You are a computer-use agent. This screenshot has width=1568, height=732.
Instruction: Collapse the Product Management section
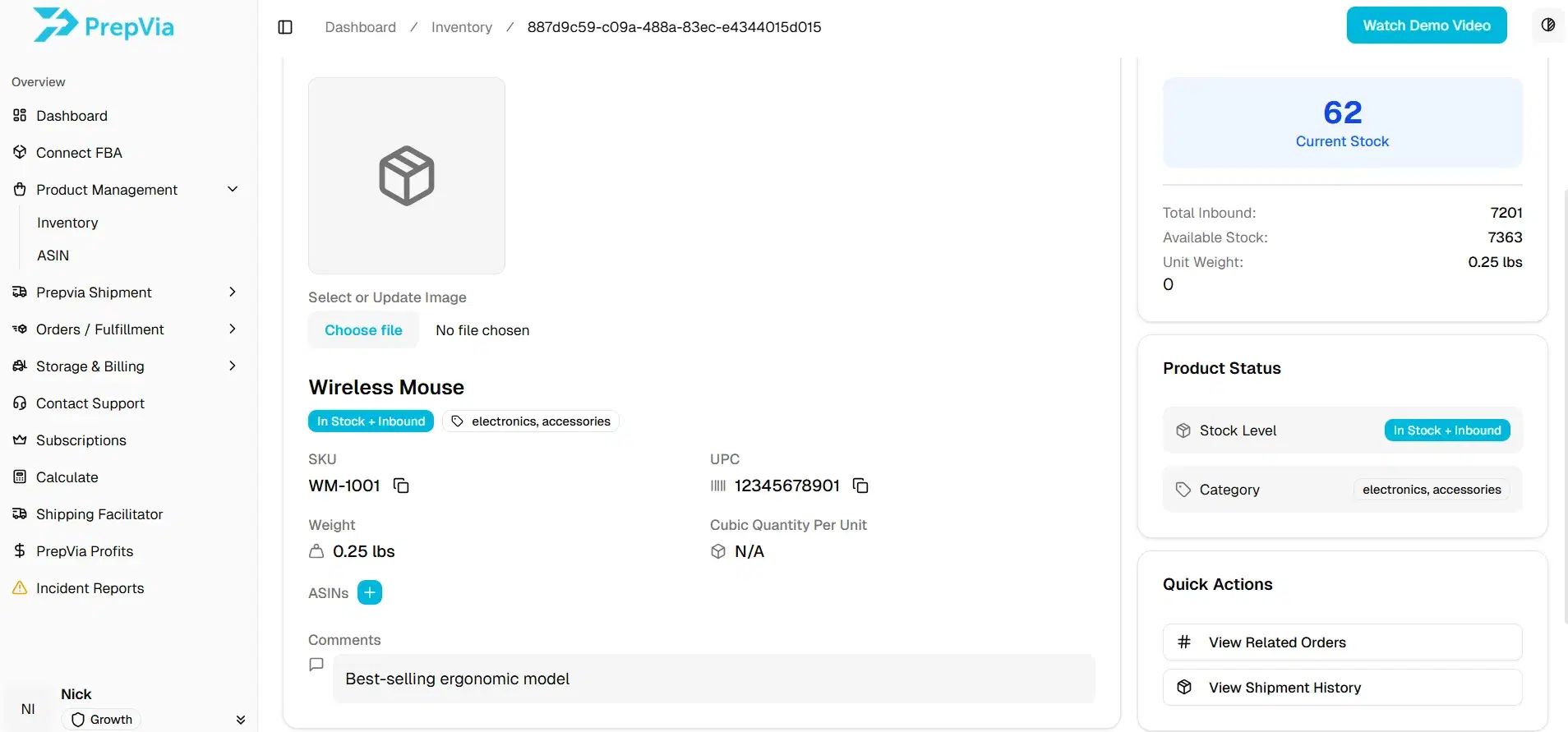(x=233, y=189)
